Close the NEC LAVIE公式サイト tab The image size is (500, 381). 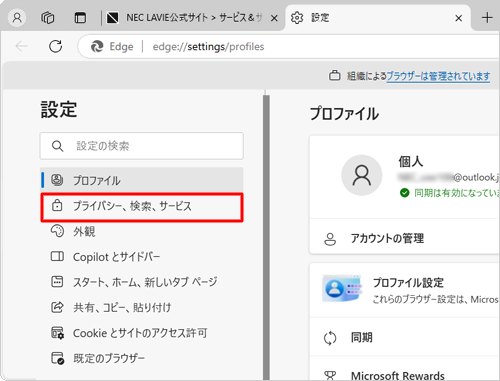tap(274, 18)
